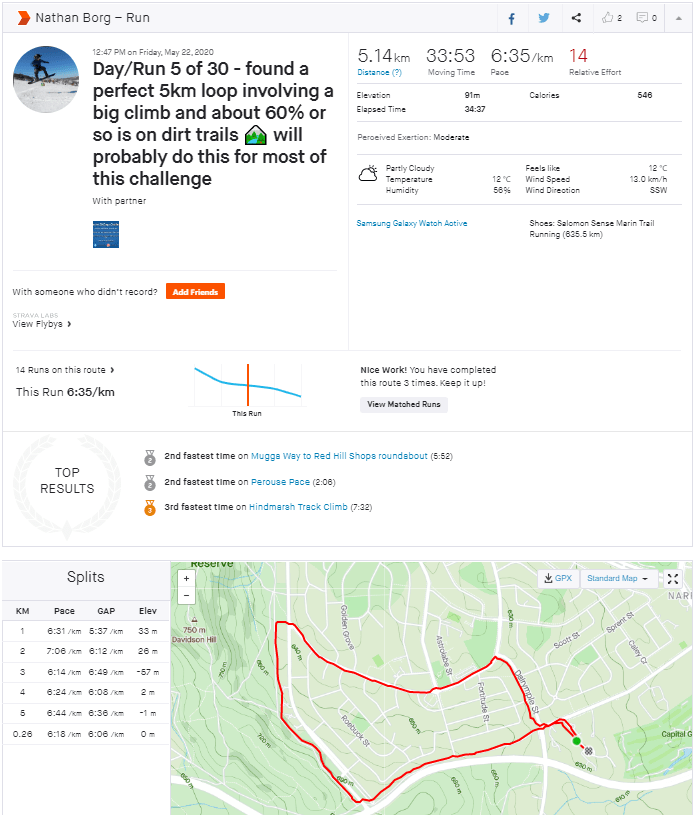Expand 14 Runs on this route

click(x=65, y=370)
